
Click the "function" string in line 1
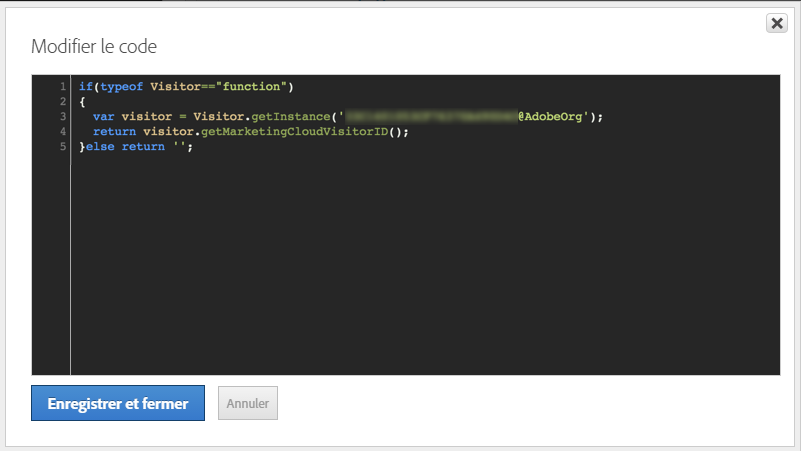pos(251,86)
